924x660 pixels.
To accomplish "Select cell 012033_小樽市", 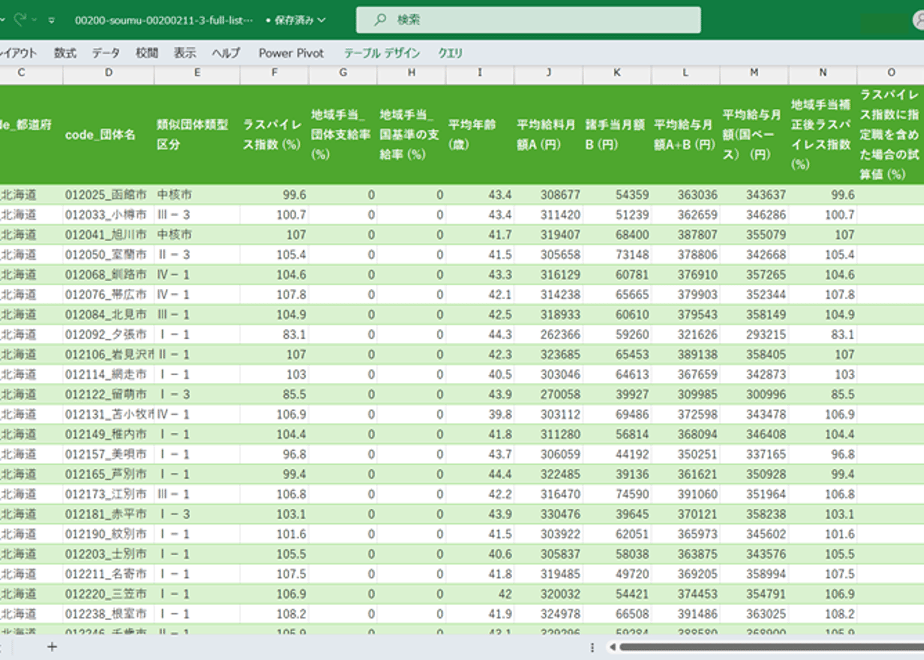I will [x=108, y=214].
